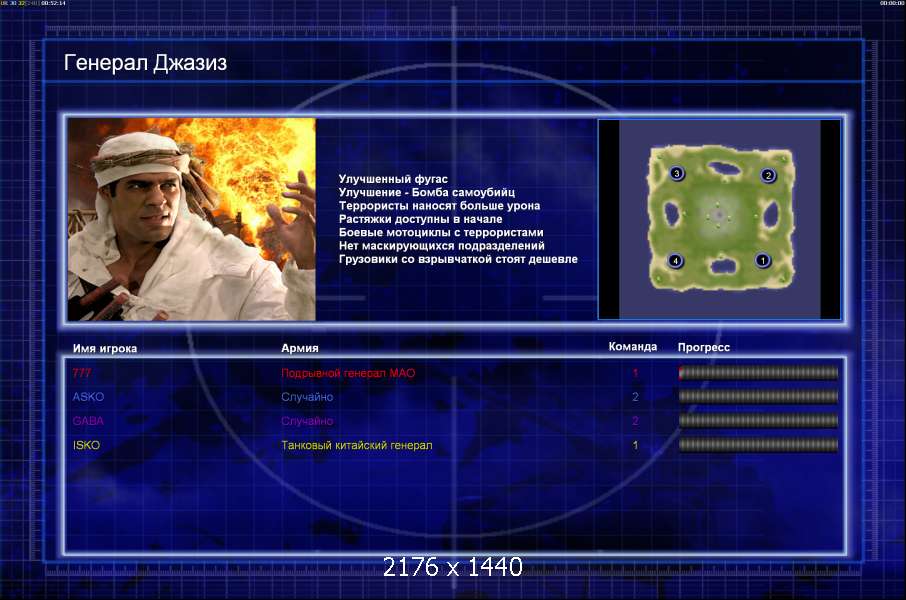Click the map preview center

(719, 219)
